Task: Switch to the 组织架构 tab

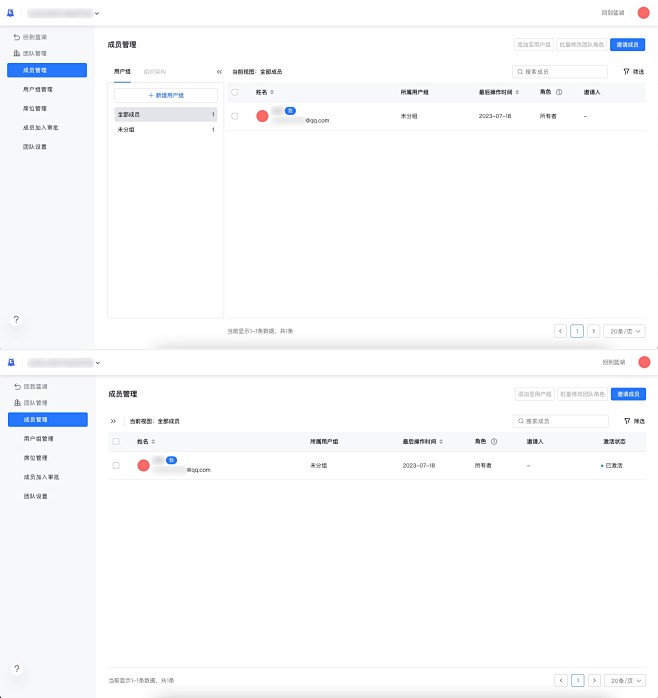Action: point(155,72)
